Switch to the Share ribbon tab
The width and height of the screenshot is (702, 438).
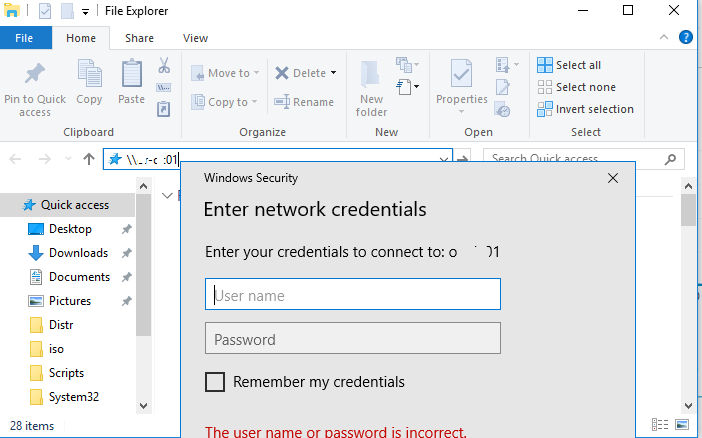click(139, 38)
